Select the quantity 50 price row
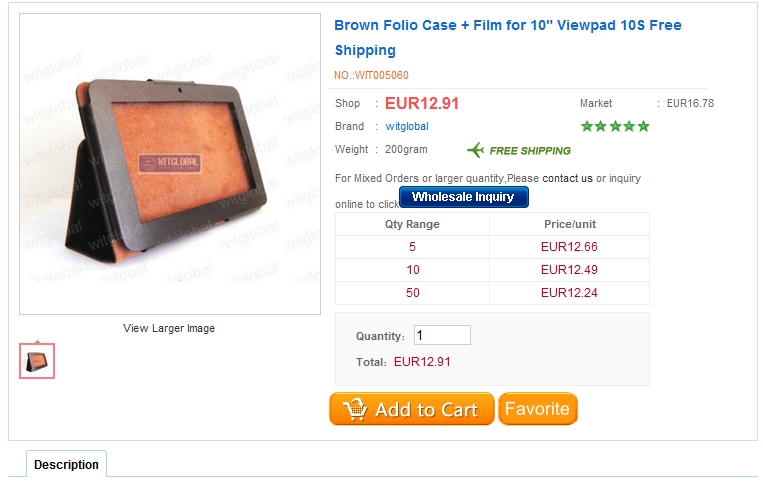The width and height of the screenshot is (763, 486). tap(492, 293)
